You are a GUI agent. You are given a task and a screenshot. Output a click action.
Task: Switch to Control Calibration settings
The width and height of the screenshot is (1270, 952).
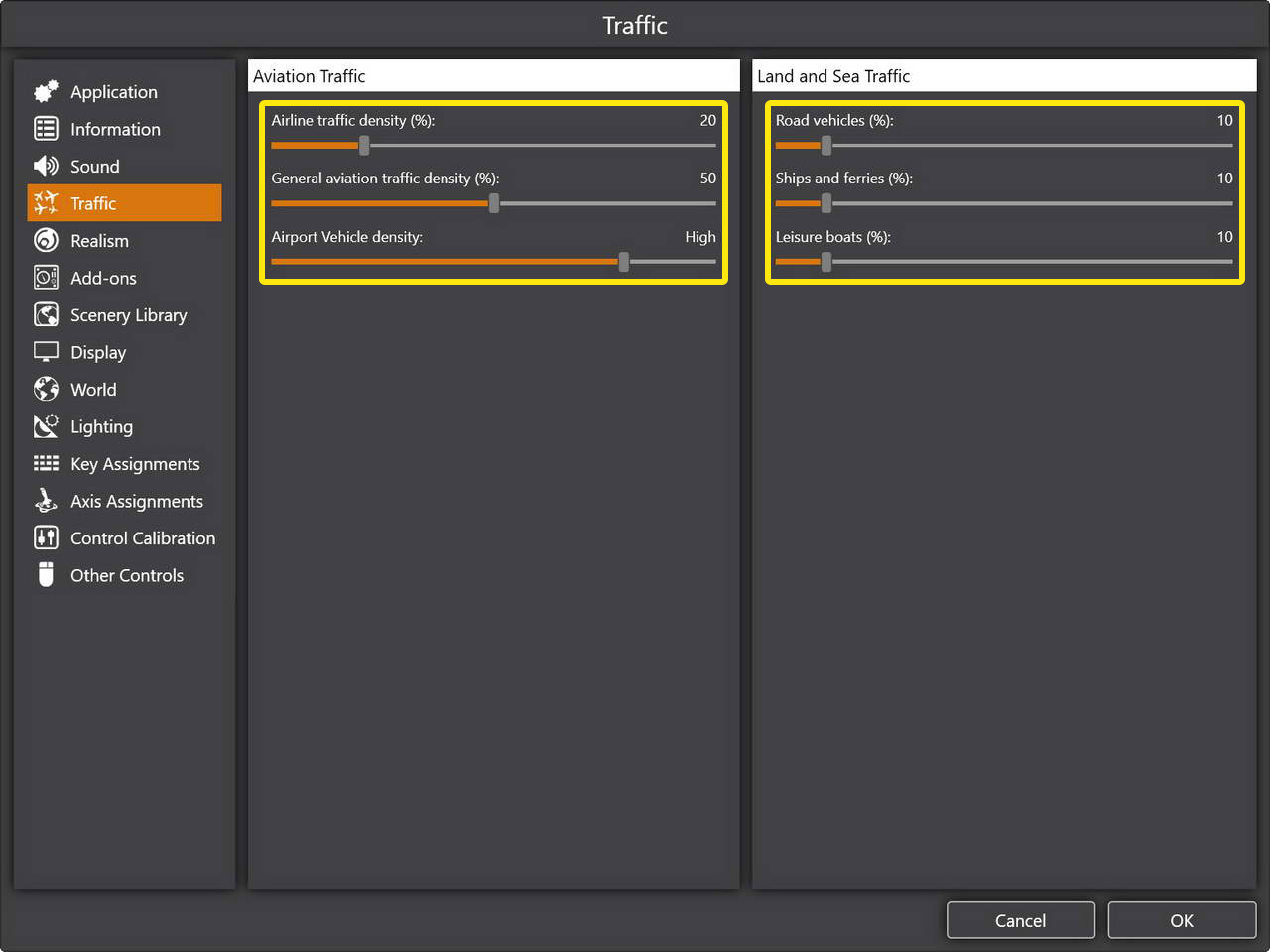[142, 538]
